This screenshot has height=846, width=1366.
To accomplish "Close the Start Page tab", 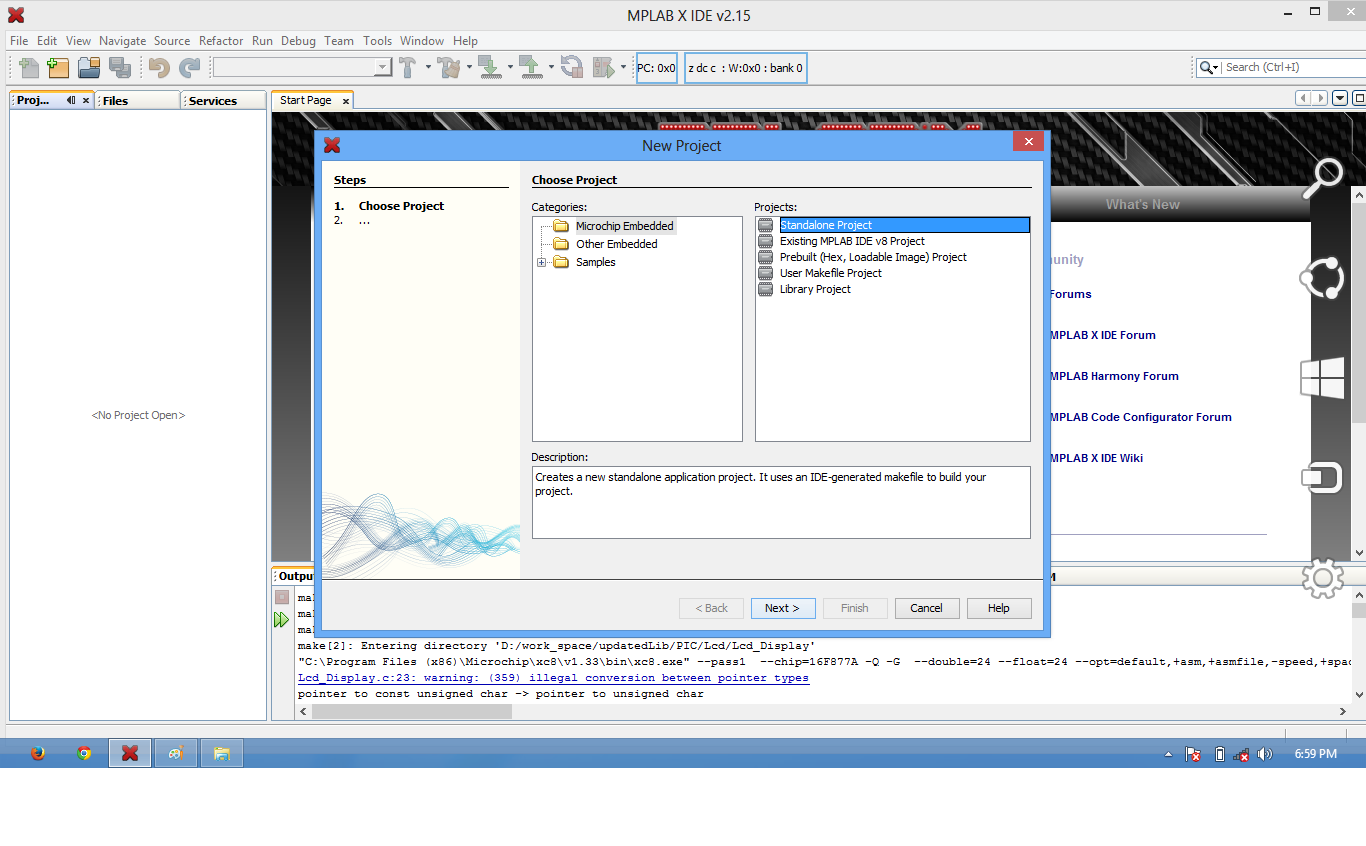I will [x=346, y=101].
